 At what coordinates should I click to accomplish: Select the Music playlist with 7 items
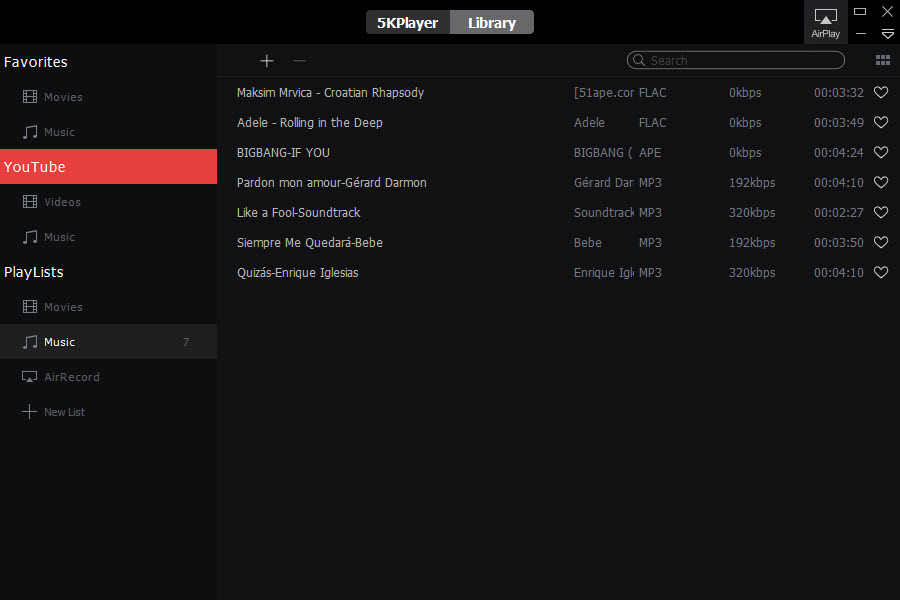108,342
